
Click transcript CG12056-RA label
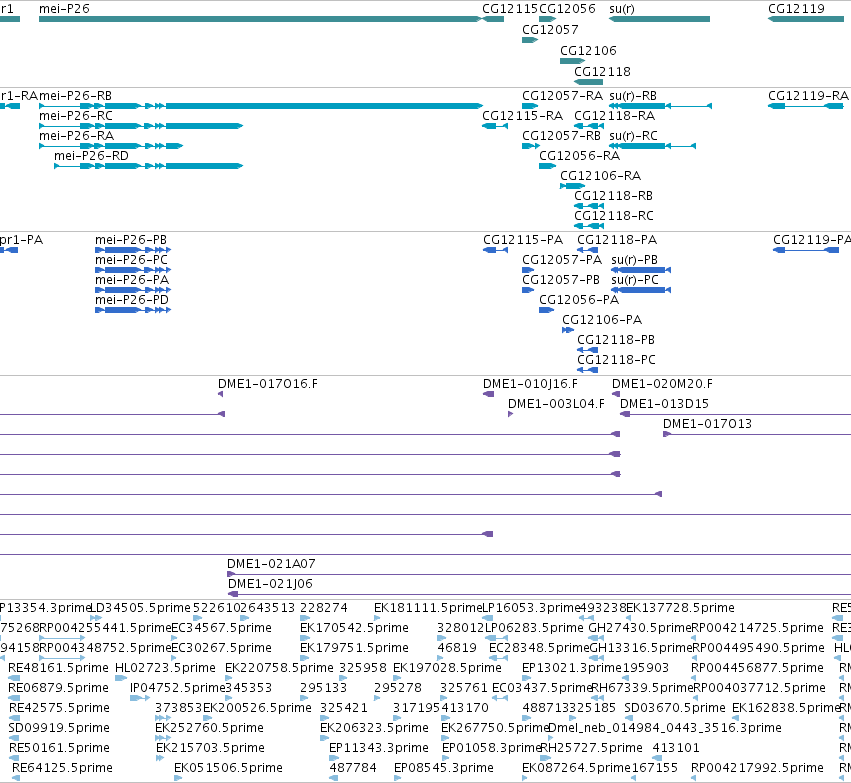(x=579, y=156)
